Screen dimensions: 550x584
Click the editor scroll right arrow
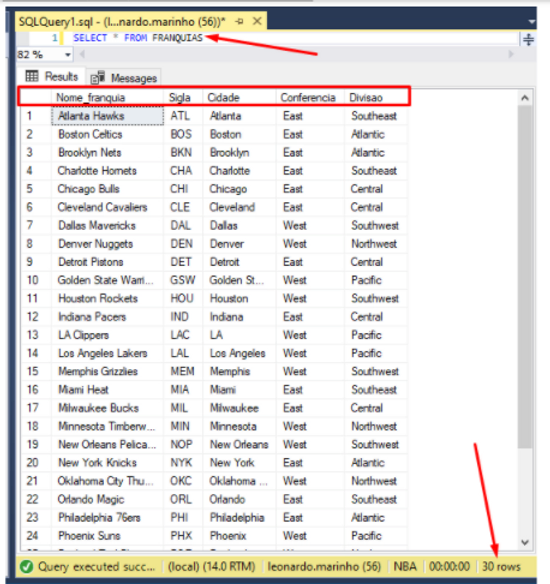pos(511,54)
